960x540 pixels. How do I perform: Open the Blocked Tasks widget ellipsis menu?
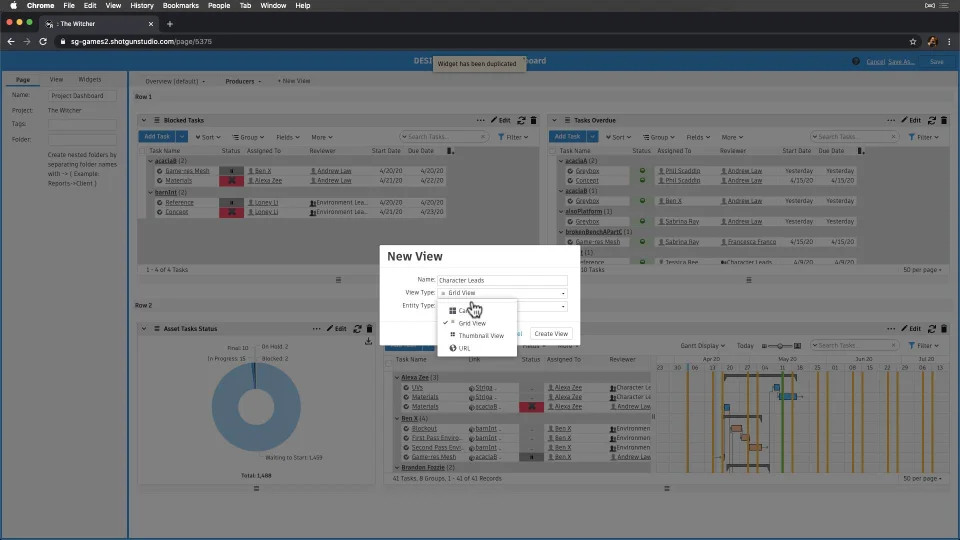click(x=481, y=121)
